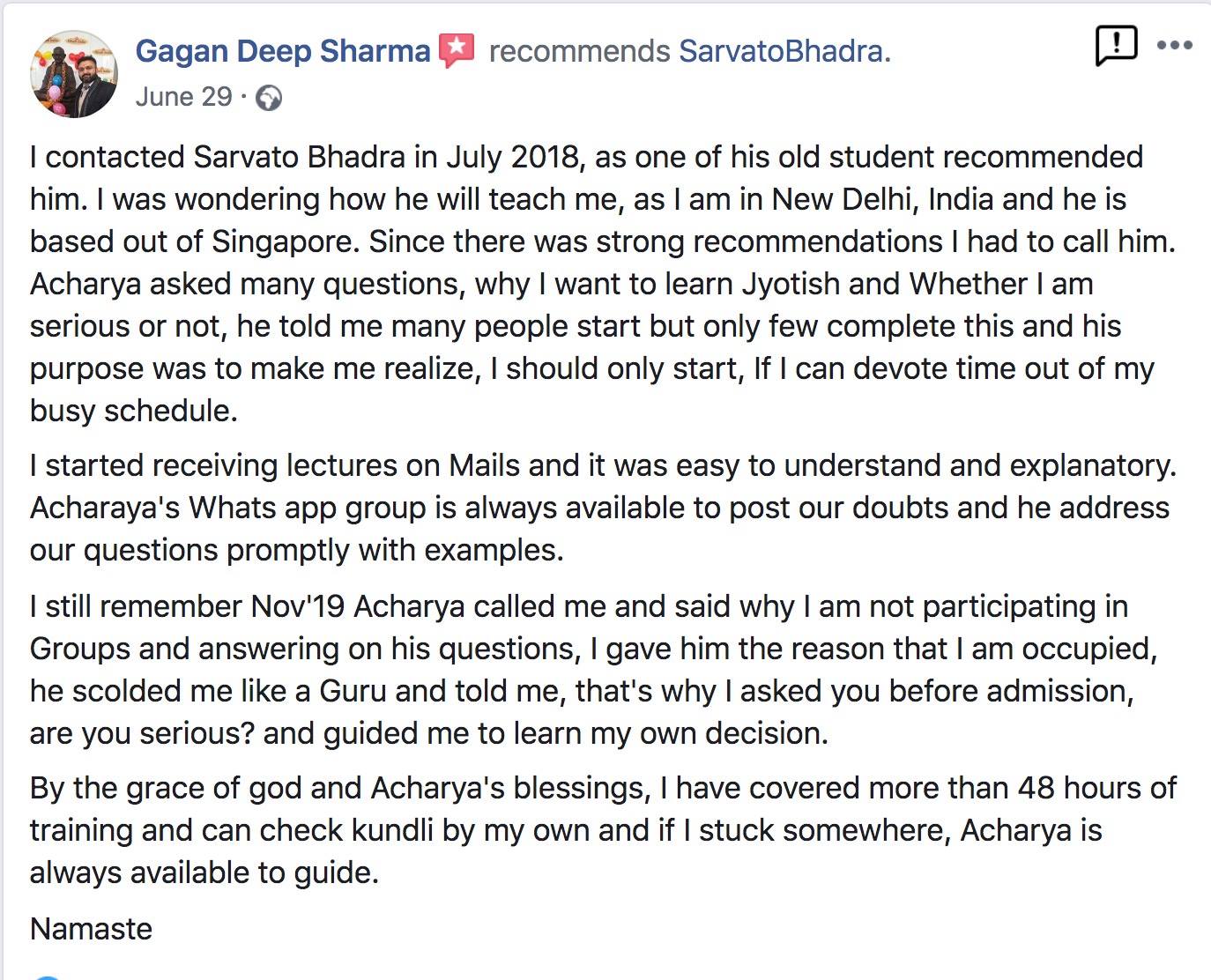Click the word "Jyotish" in the review
Image resolution: width=1211 pixels, height=980 pixels.
tap(790, 284)
